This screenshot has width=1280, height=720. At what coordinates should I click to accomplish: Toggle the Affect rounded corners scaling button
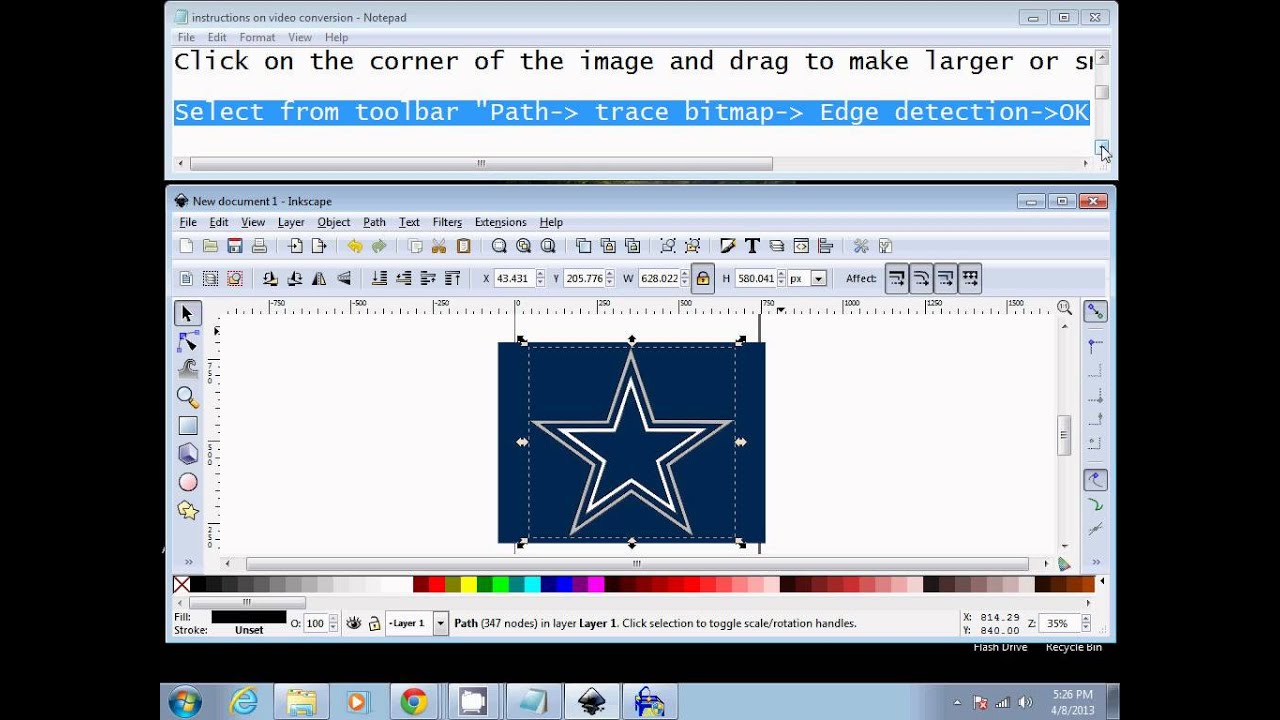point(921,279)
